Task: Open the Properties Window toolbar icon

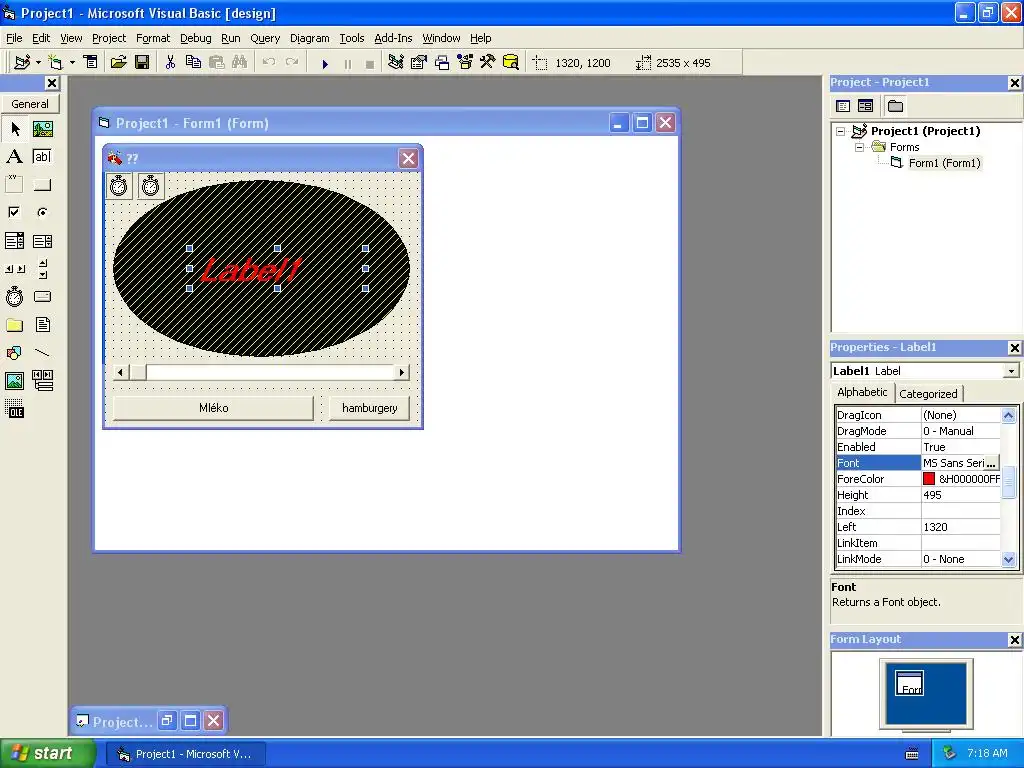Action: click(x=419, y=63)
